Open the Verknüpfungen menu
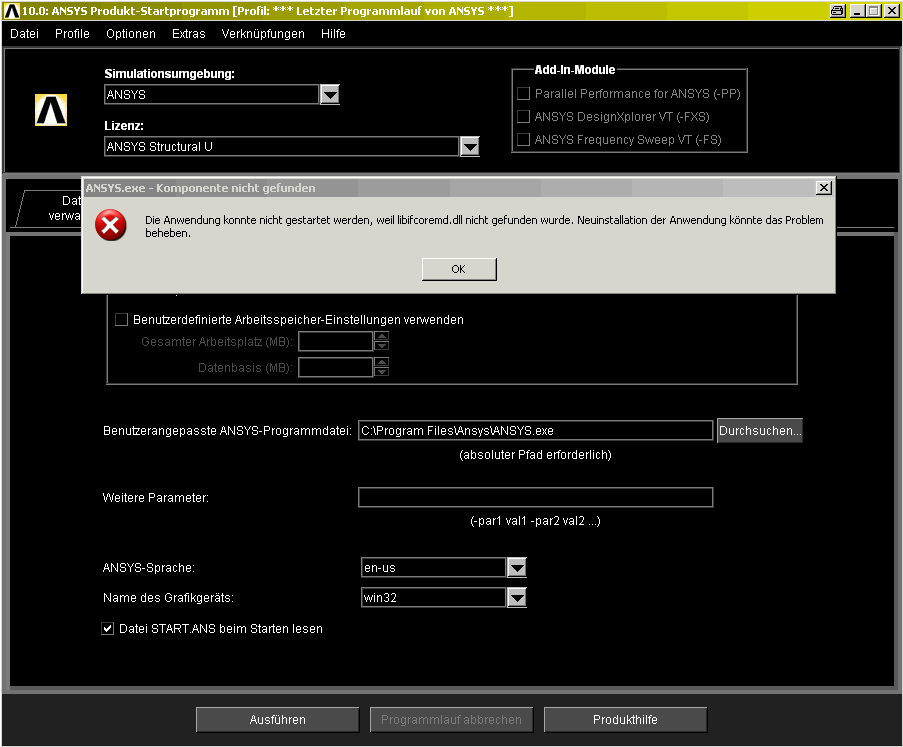The height and width of the screenshot is (747, 903). [x=263, y=34]
